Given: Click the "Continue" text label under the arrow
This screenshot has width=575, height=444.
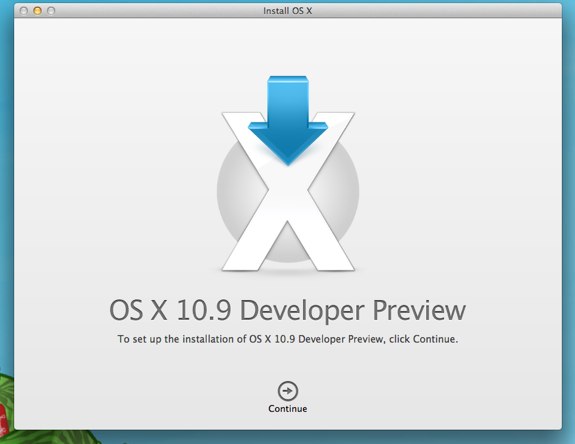Looking at the screenshot, I should [288, 408].
